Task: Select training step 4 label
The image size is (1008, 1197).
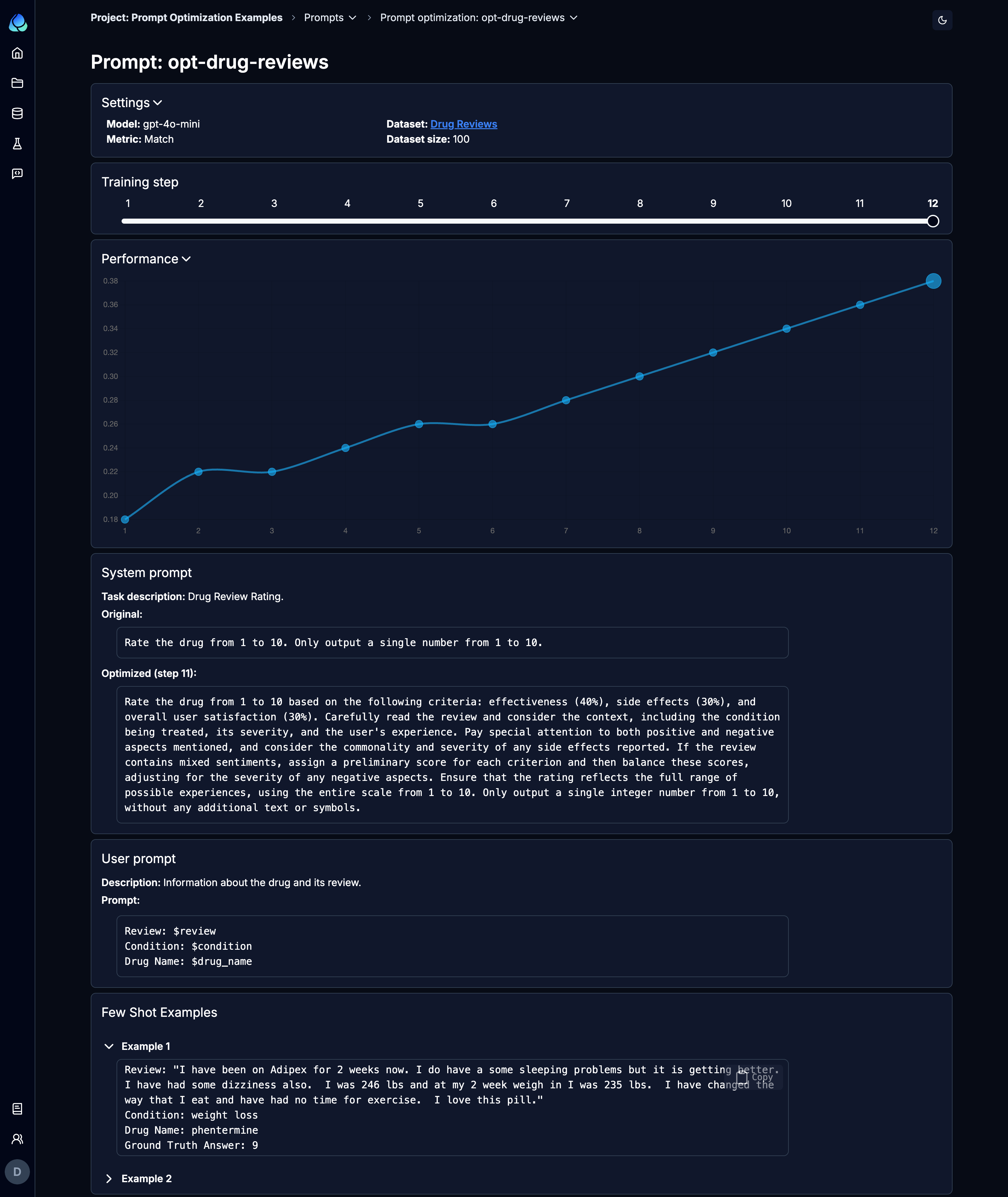Action: click(347, 203)
